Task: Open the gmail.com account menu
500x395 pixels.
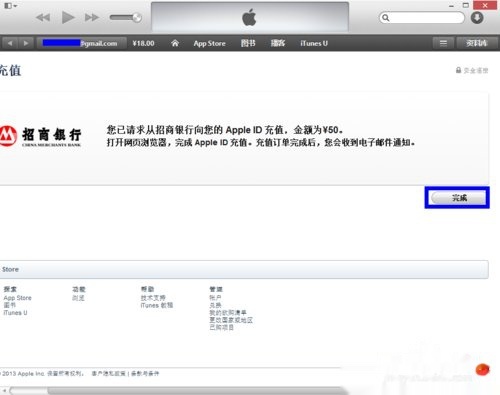Action: [81, 43]
